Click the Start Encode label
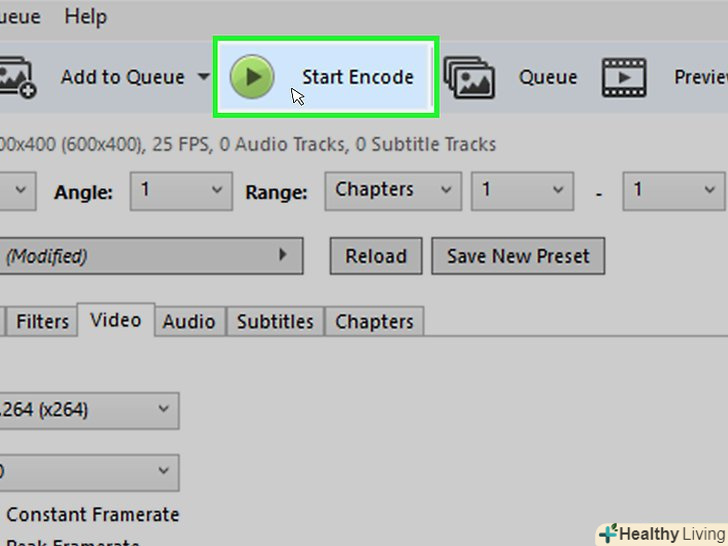 pos(358,77)
